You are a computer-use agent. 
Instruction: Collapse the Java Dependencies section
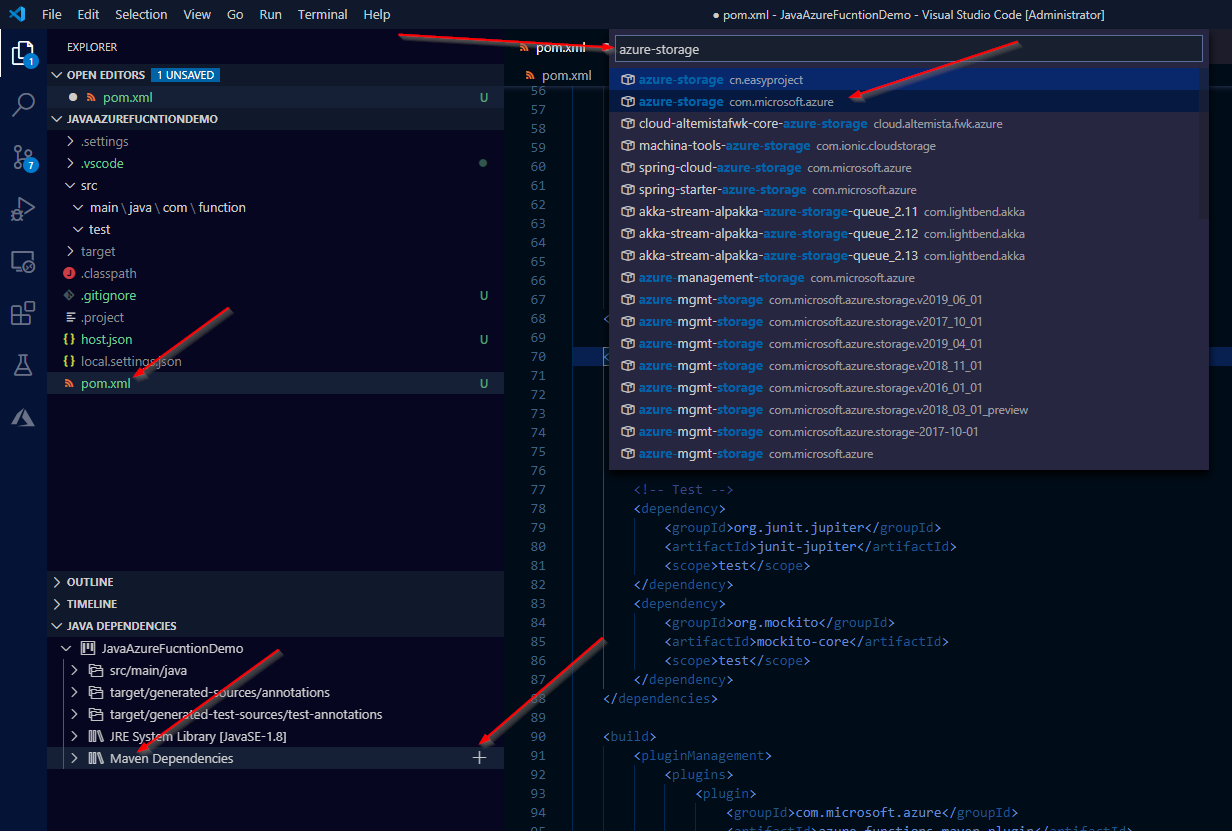coord(121,626)
